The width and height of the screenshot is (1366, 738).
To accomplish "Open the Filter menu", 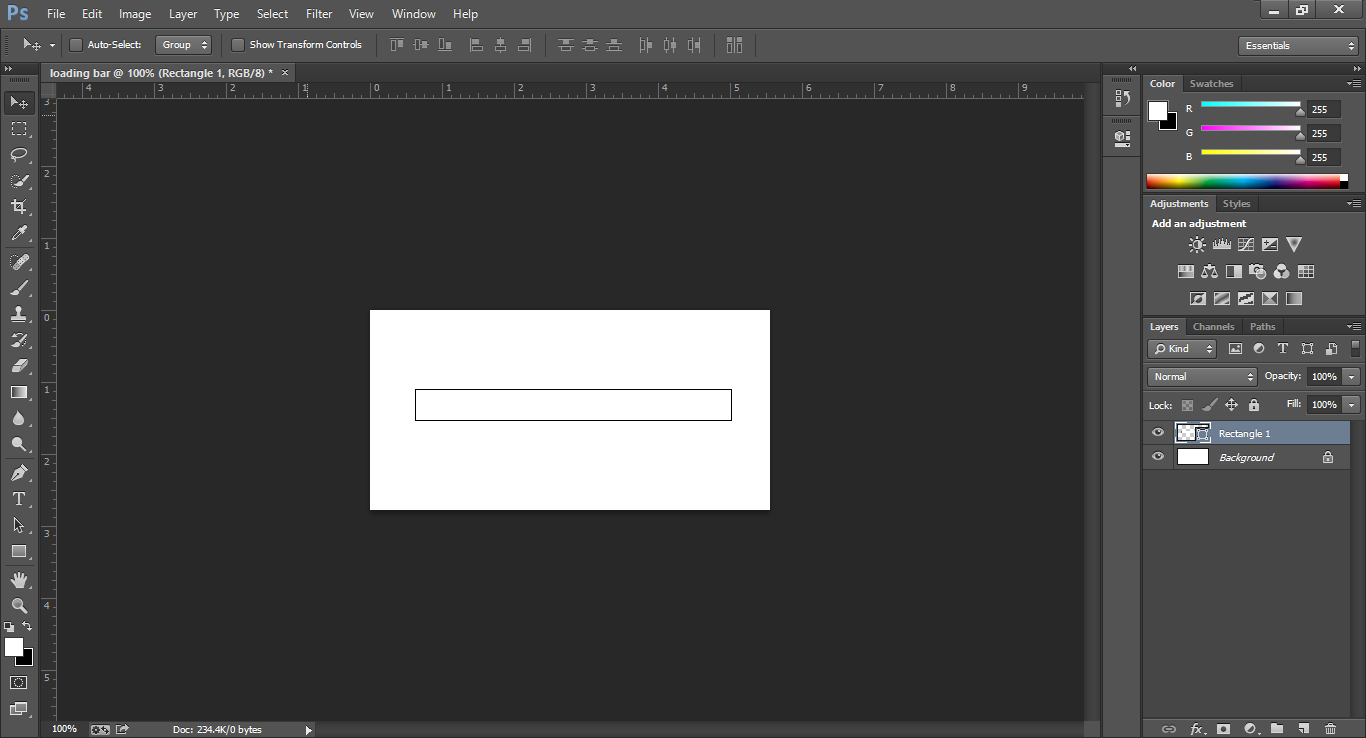I will pyautogui.click(x=318, y=13).
